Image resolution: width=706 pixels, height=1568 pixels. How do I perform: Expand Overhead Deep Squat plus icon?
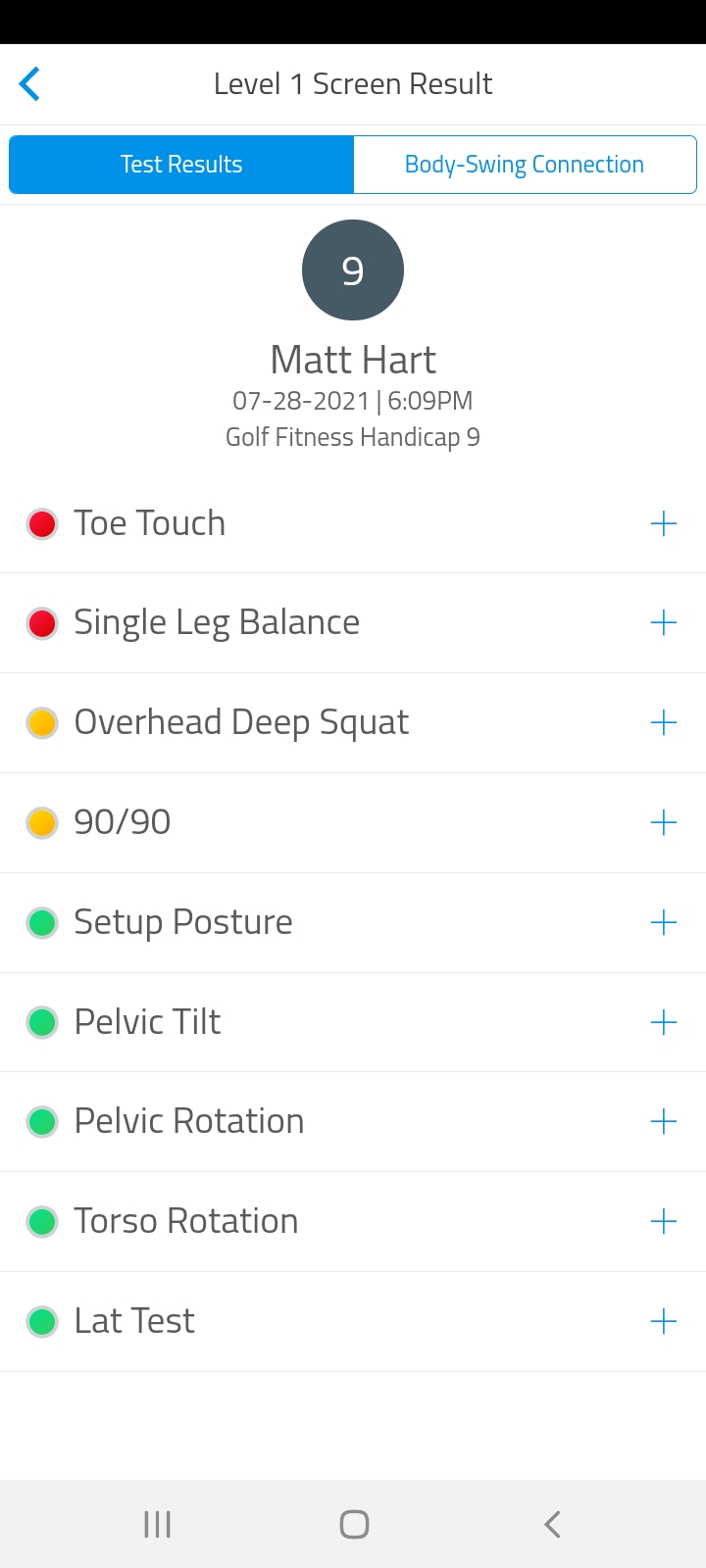pyautogui.click(x=664, y=723)
